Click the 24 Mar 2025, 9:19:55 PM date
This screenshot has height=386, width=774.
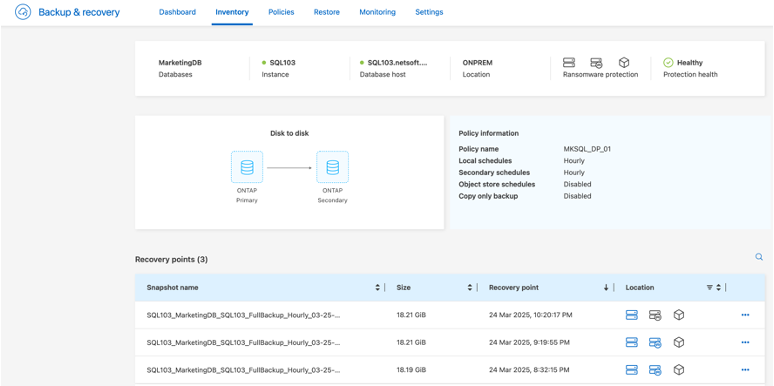[x=529, y=342]
